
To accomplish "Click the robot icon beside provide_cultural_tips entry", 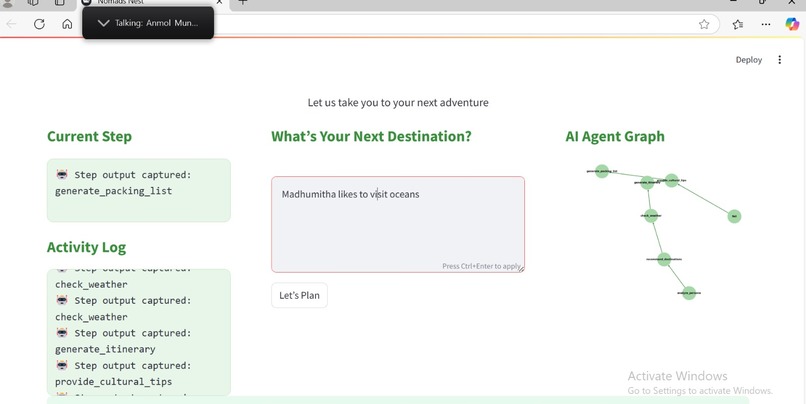I will (x=62, y=365).
